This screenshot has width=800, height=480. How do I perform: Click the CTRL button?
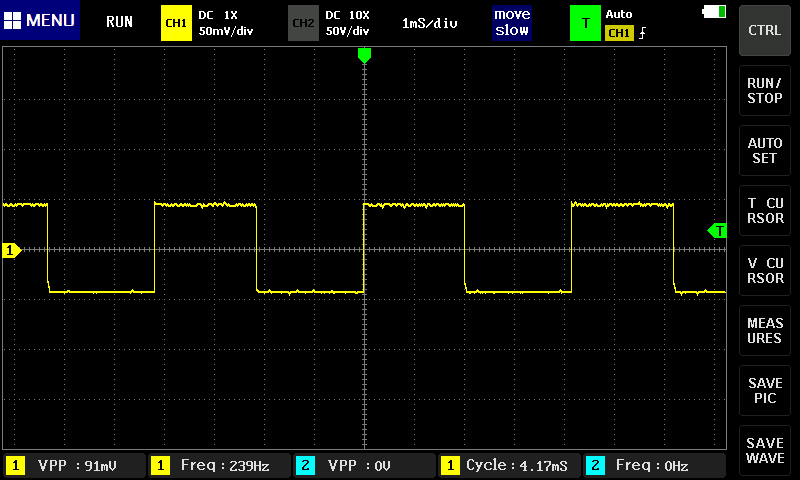click(x=764, y=31)
